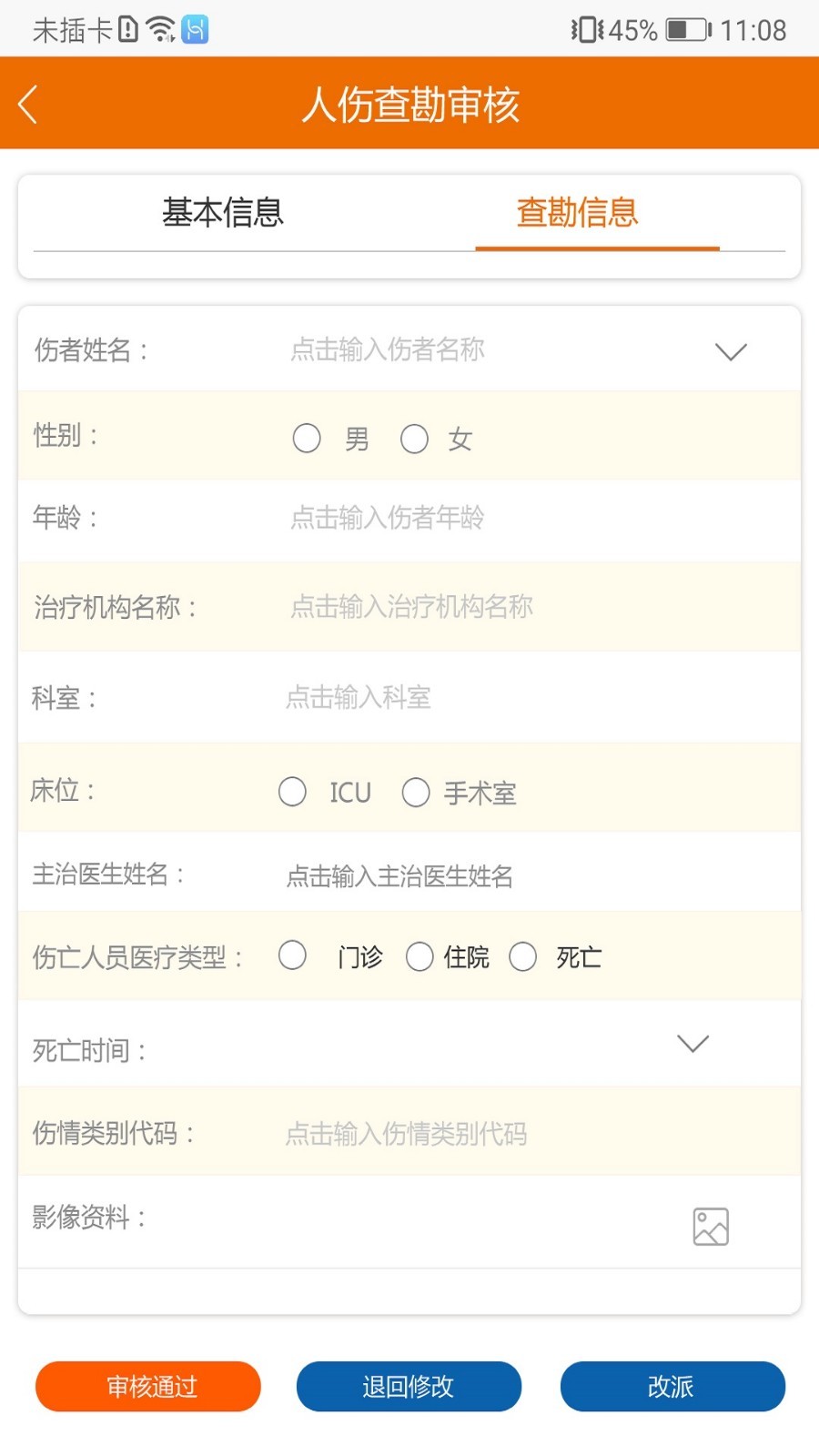Screen dimensions: 819x1456
Task: Select the 住院 medical type option
Action: click(x=420, y=956)
